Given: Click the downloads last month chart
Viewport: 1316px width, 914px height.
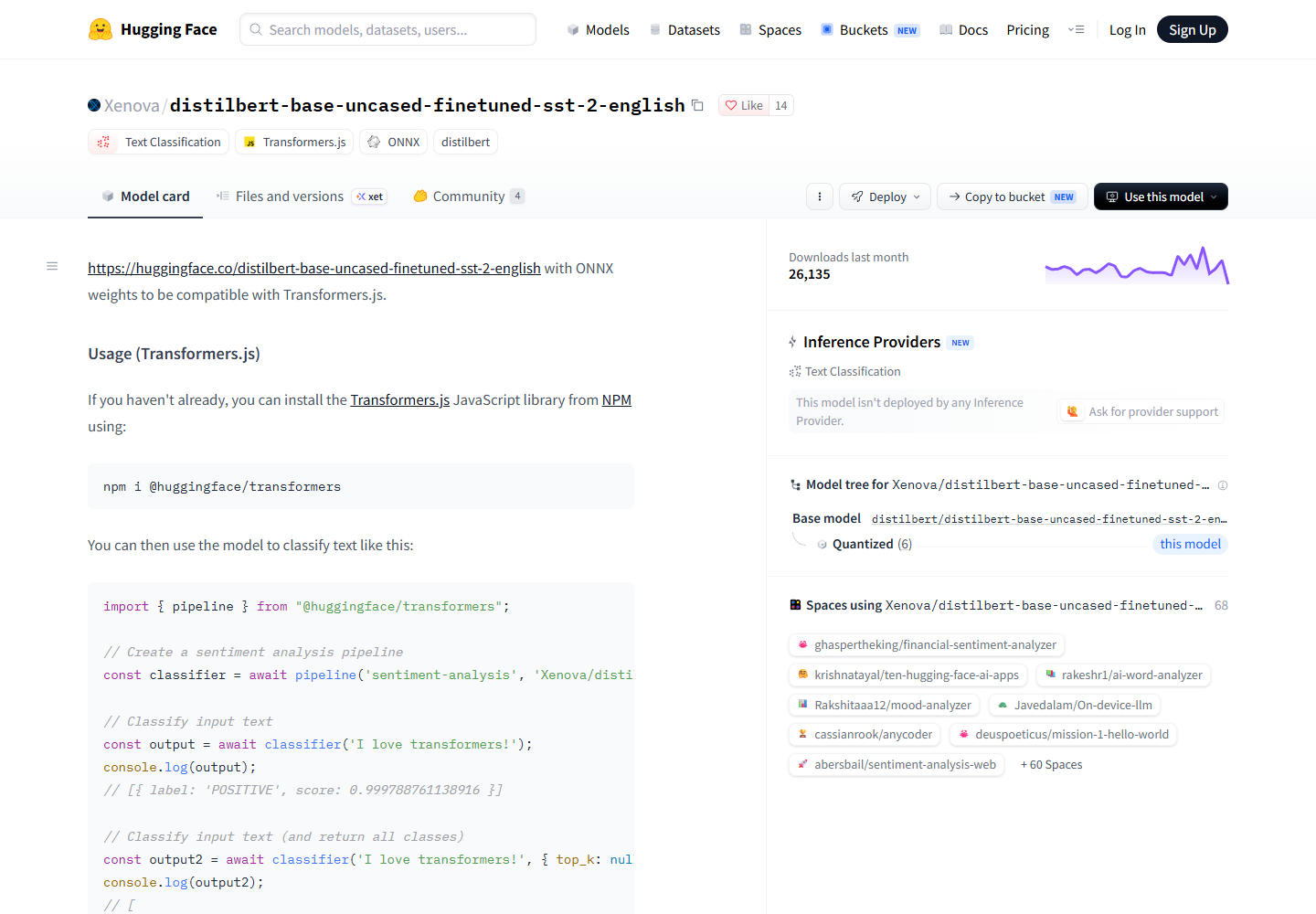Looking at the screenshot, I should click(x=1137, y=265).
